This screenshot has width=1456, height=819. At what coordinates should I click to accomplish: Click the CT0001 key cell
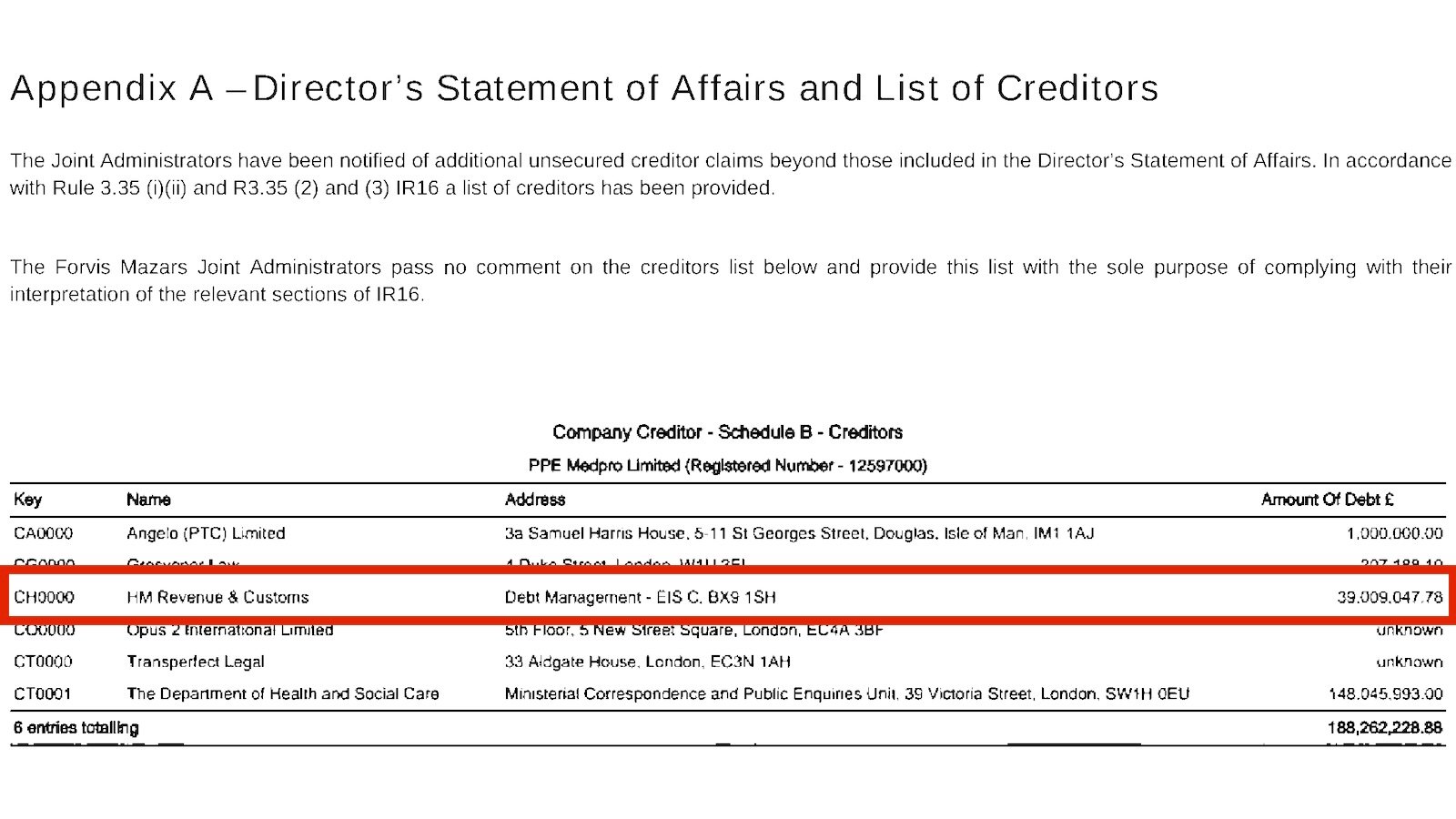click(x=42, y=693)
